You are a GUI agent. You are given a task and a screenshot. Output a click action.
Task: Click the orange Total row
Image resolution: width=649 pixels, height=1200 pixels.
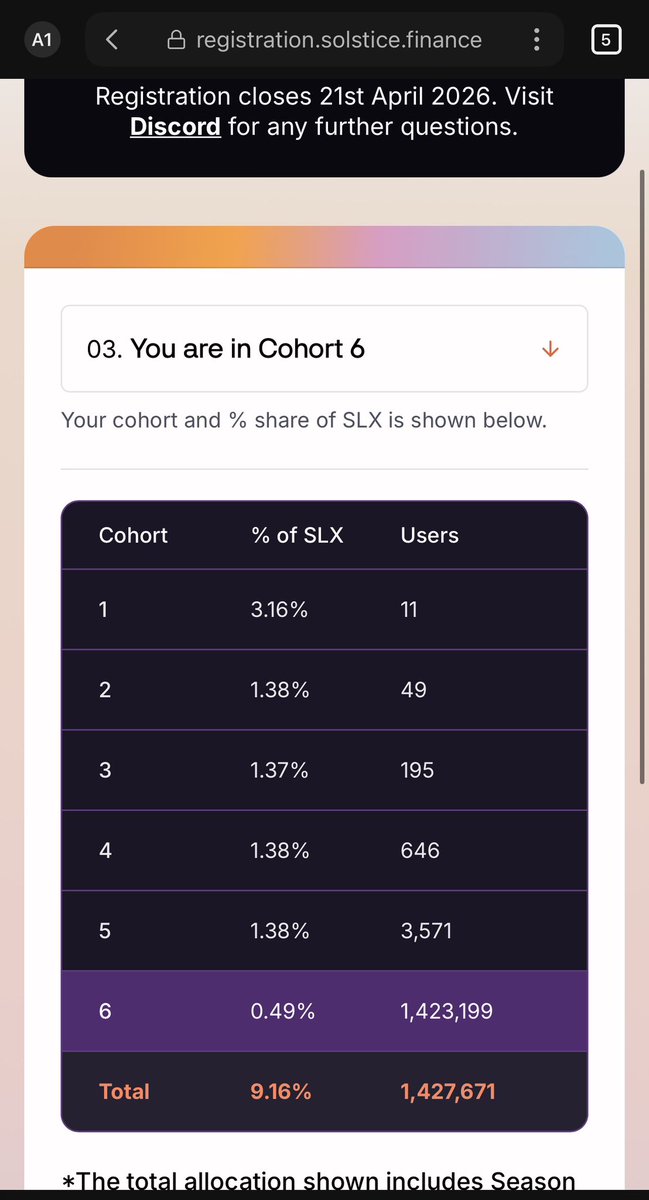[324, 1091]
